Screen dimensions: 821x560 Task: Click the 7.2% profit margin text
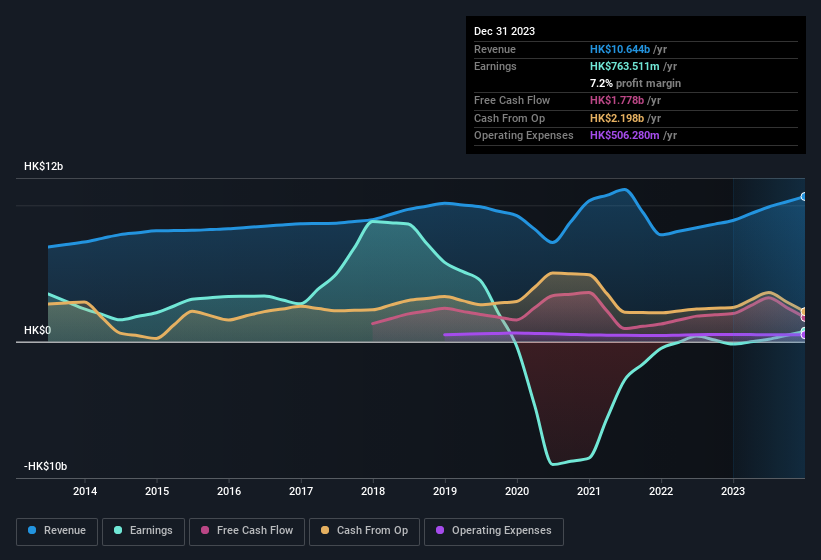tap(635, 83)
